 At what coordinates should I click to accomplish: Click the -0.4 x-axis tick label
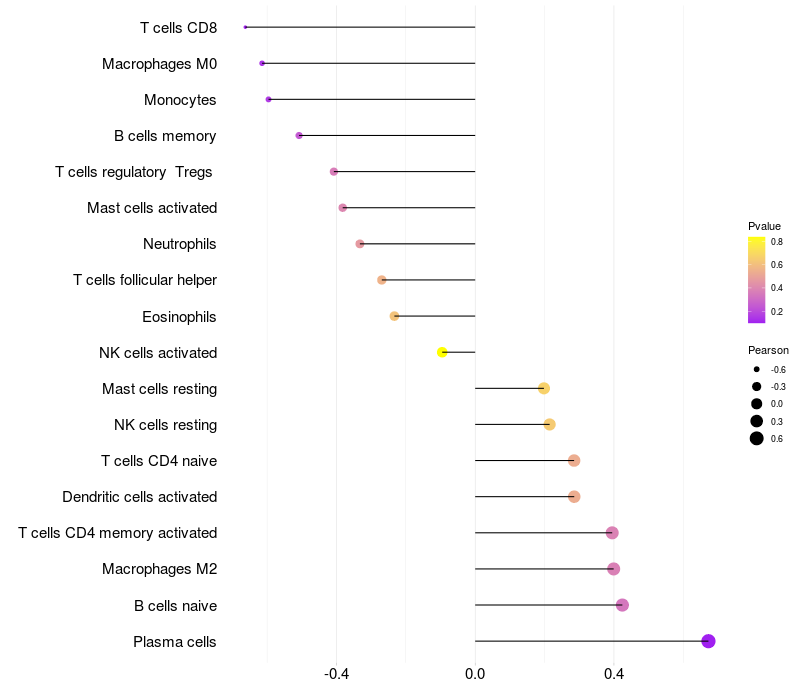click(x=336, y=674)
